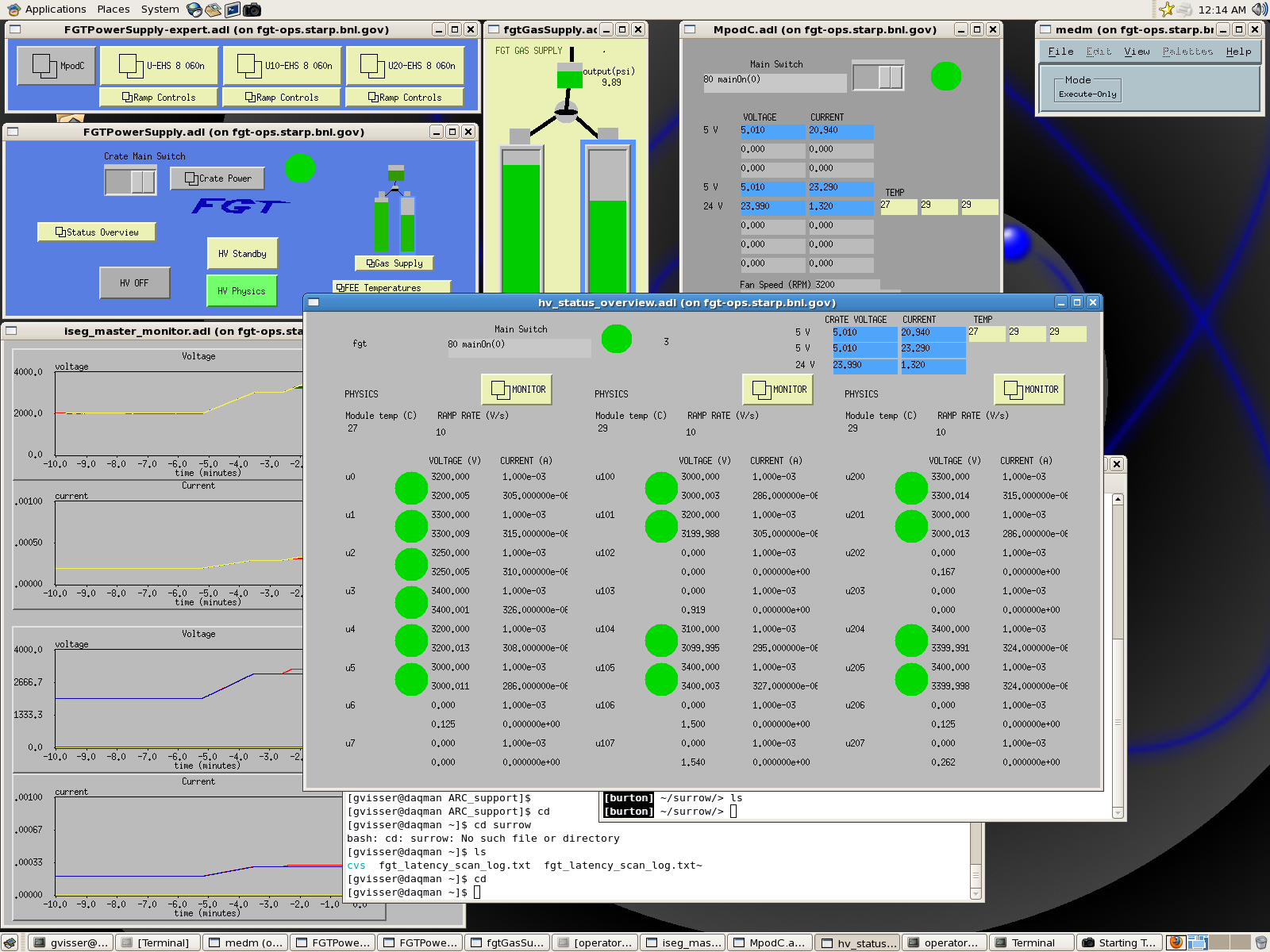This screenshot has height=952, width=1270.
Task: Click the green main switch status light in MpodC
Action: click(x=945, y=76)
